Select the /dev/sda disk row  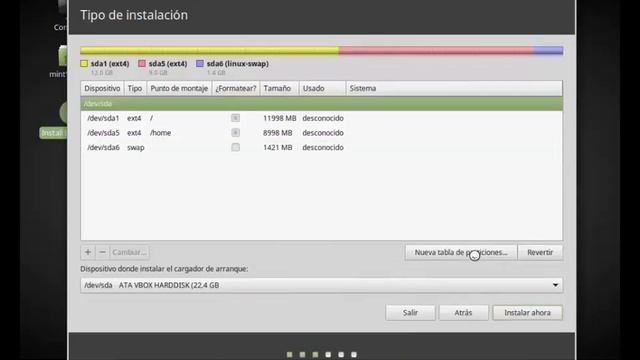(x=322, y=104)
